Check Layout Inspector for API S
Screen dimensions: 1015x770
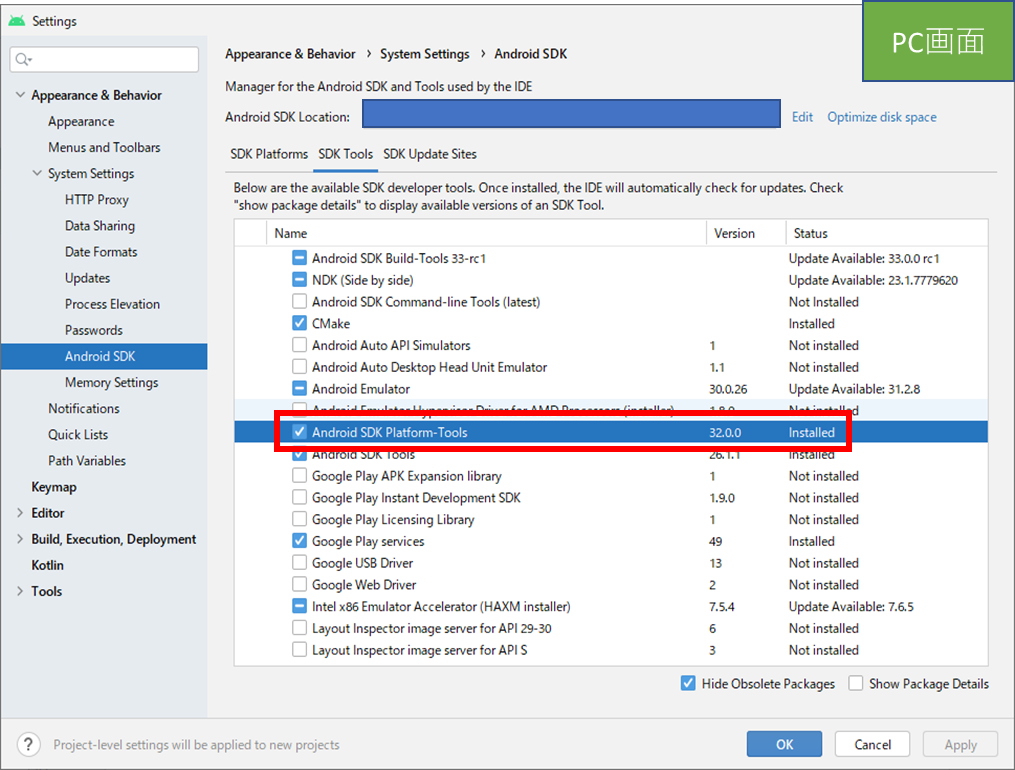click(x=299, y=650)
